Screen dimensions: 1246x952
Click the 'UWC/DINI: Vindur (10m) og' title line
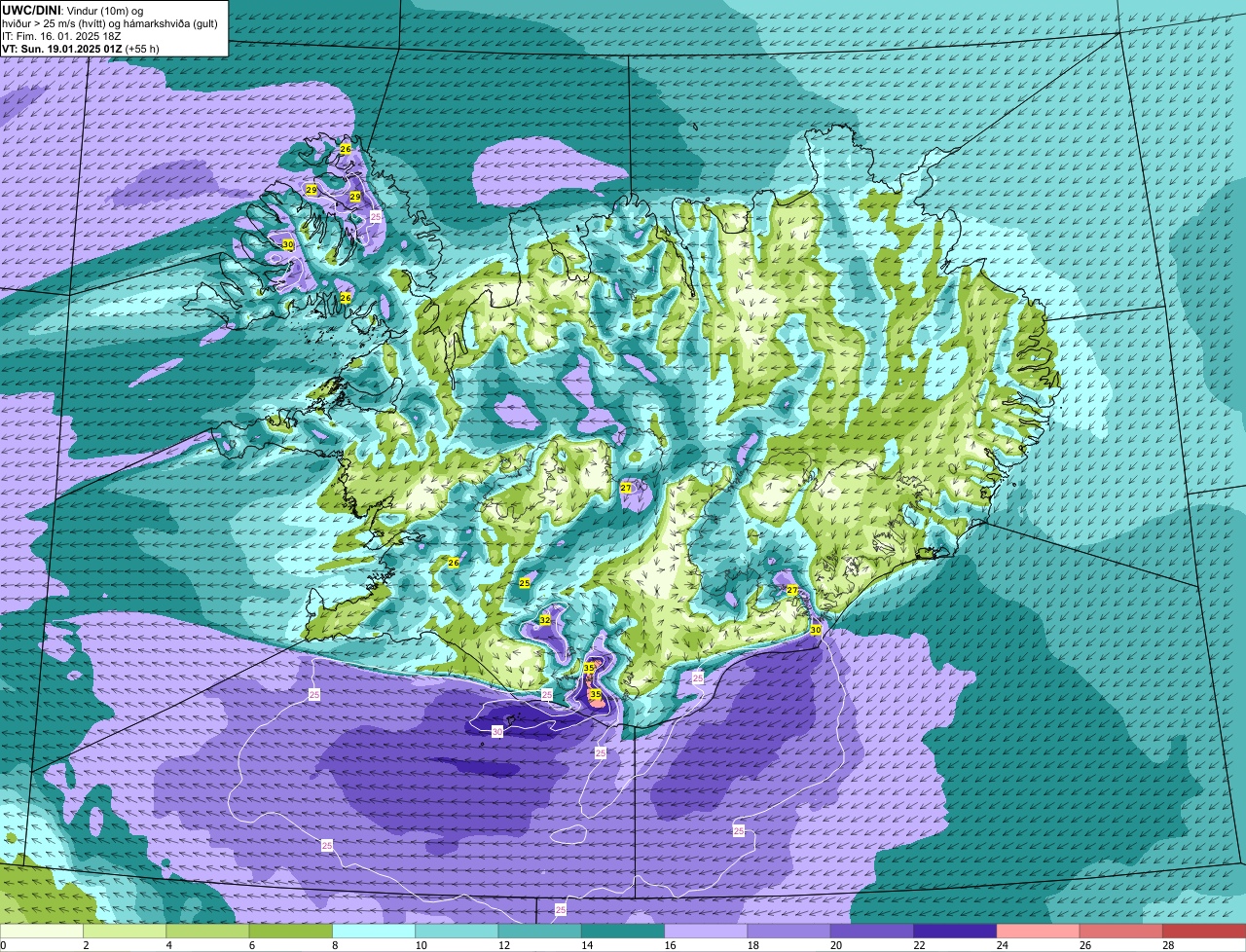(x=73, y=10)
